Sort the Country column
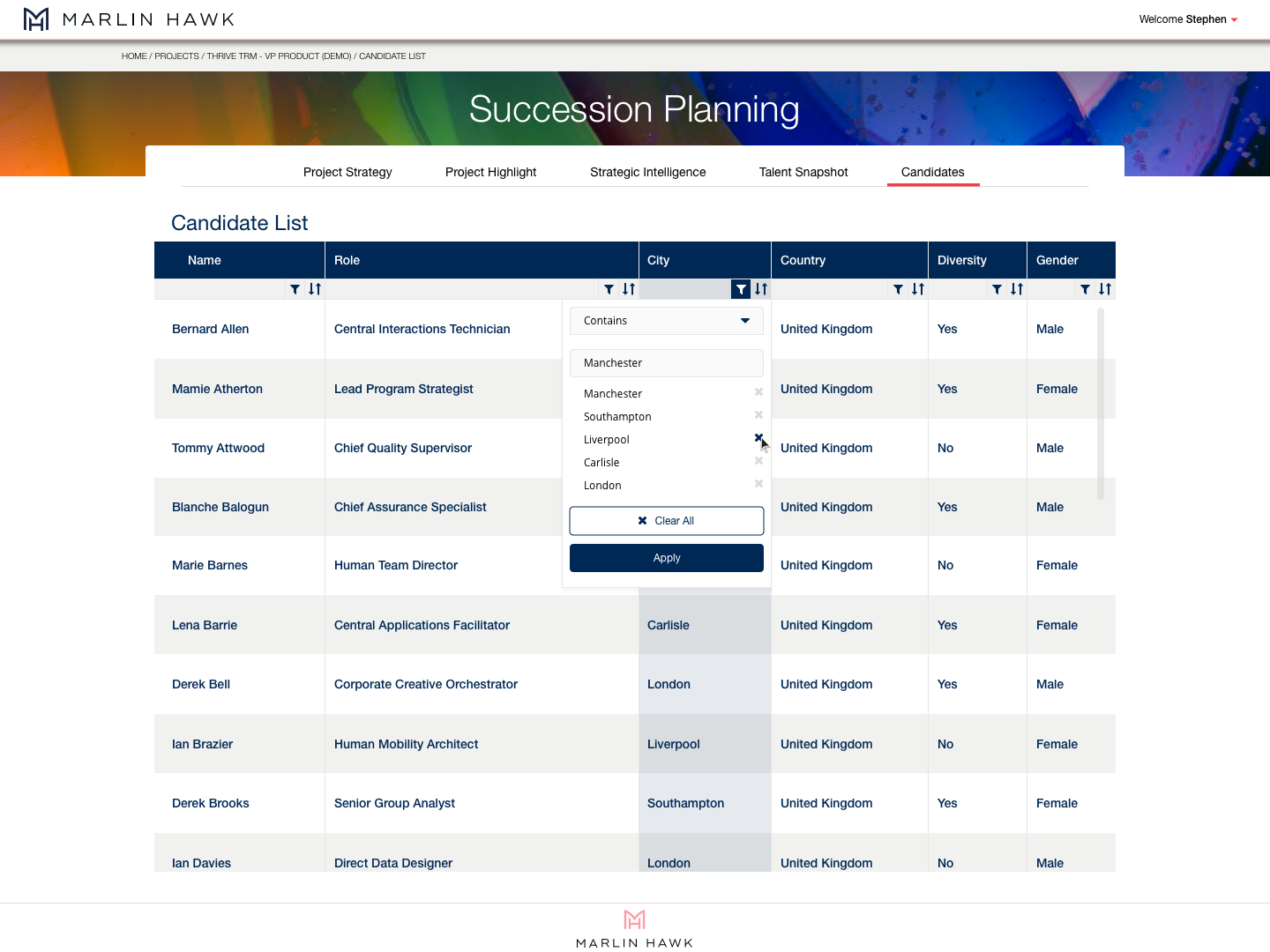 pos(918,289)
